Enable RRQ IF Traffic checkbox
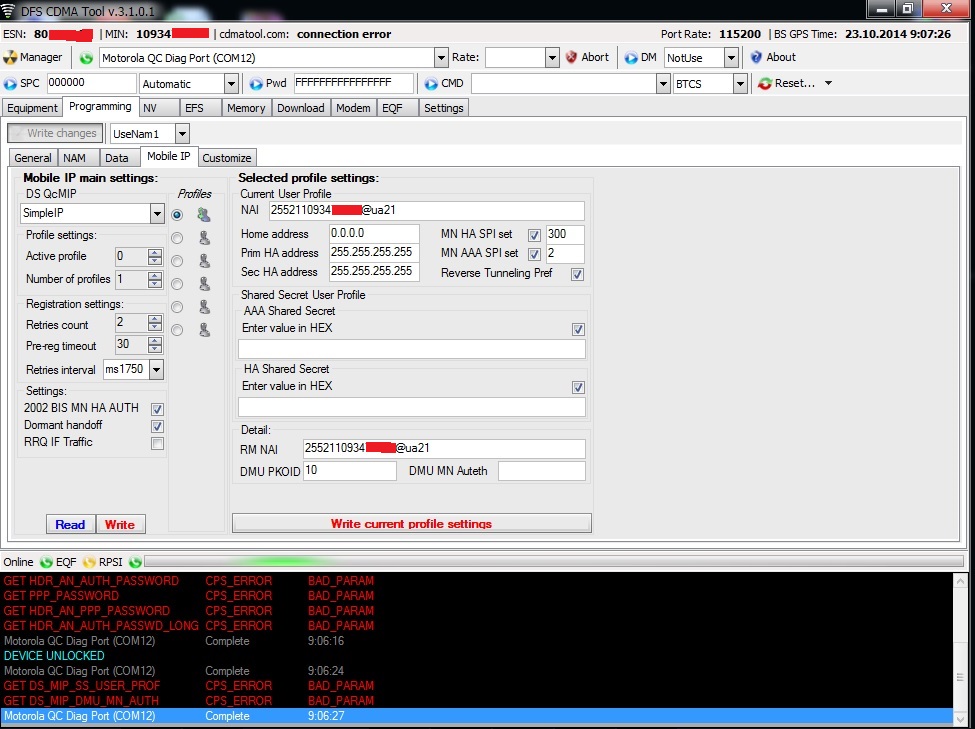This screenshot has width=975, height=729. (157, 443)
